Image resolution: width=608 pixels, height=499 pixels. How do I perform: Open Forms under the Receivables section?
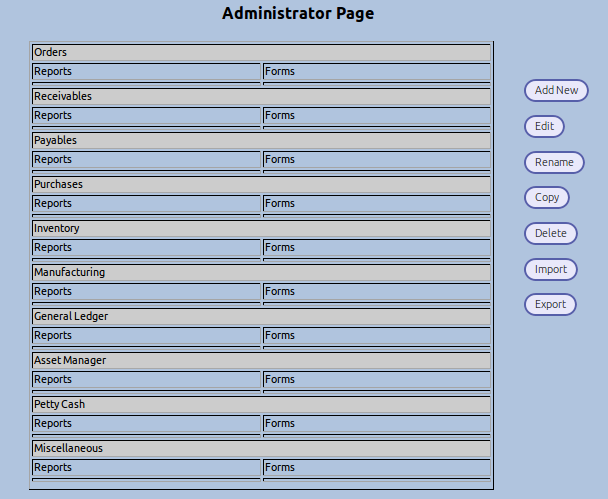376,116
